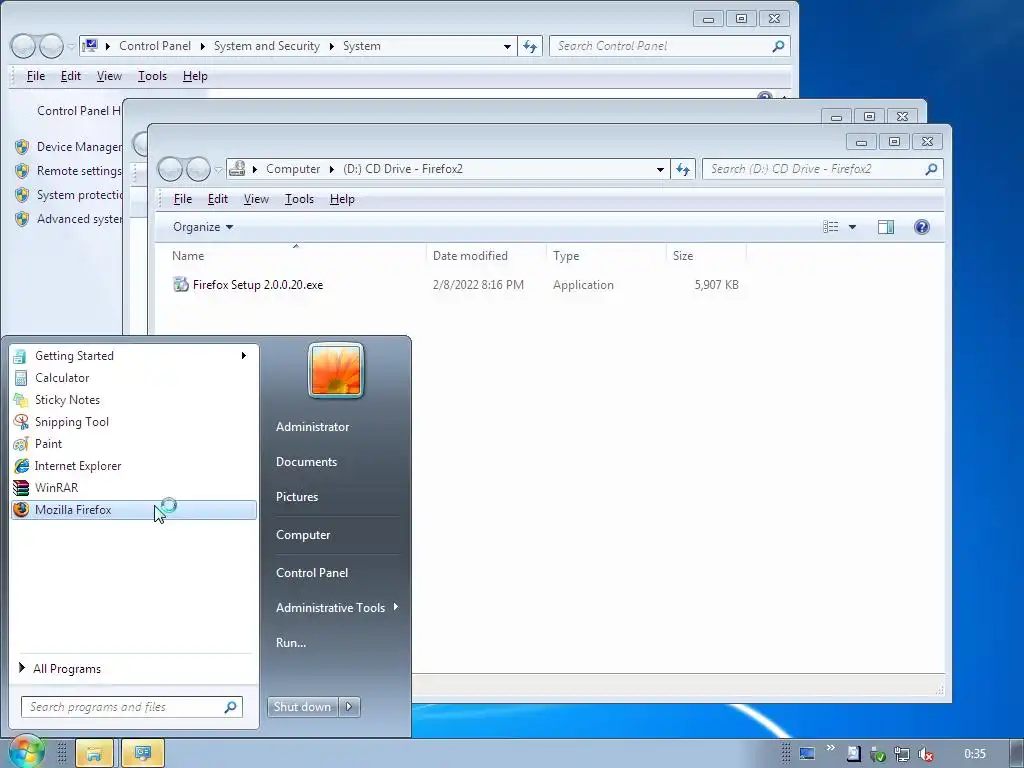Go forward in CD Drive window

pyautogui.click(x=198, y=170)
